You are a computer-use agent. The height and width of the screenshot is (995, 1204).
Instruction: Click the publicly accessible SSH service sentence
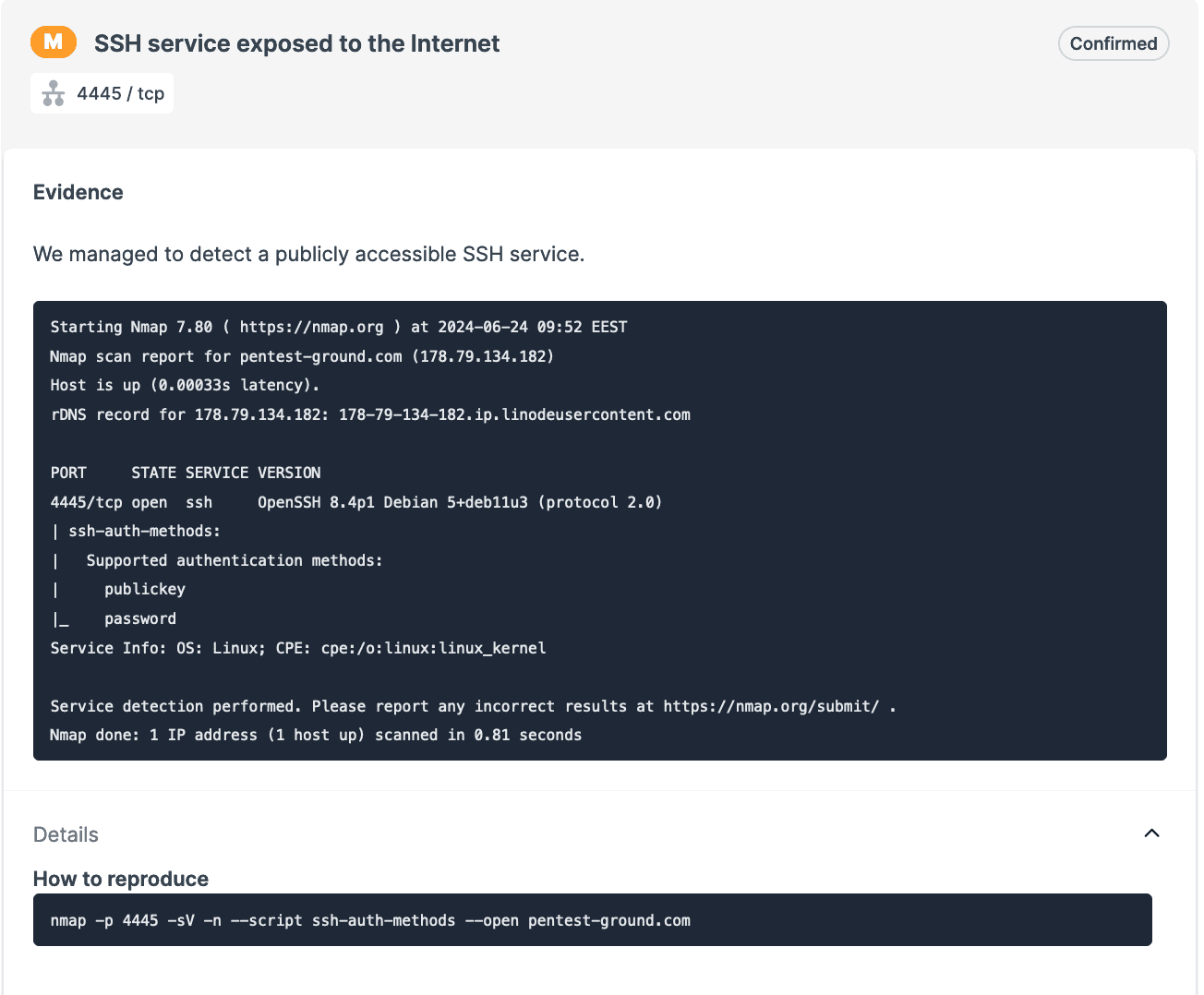(308, 254)
